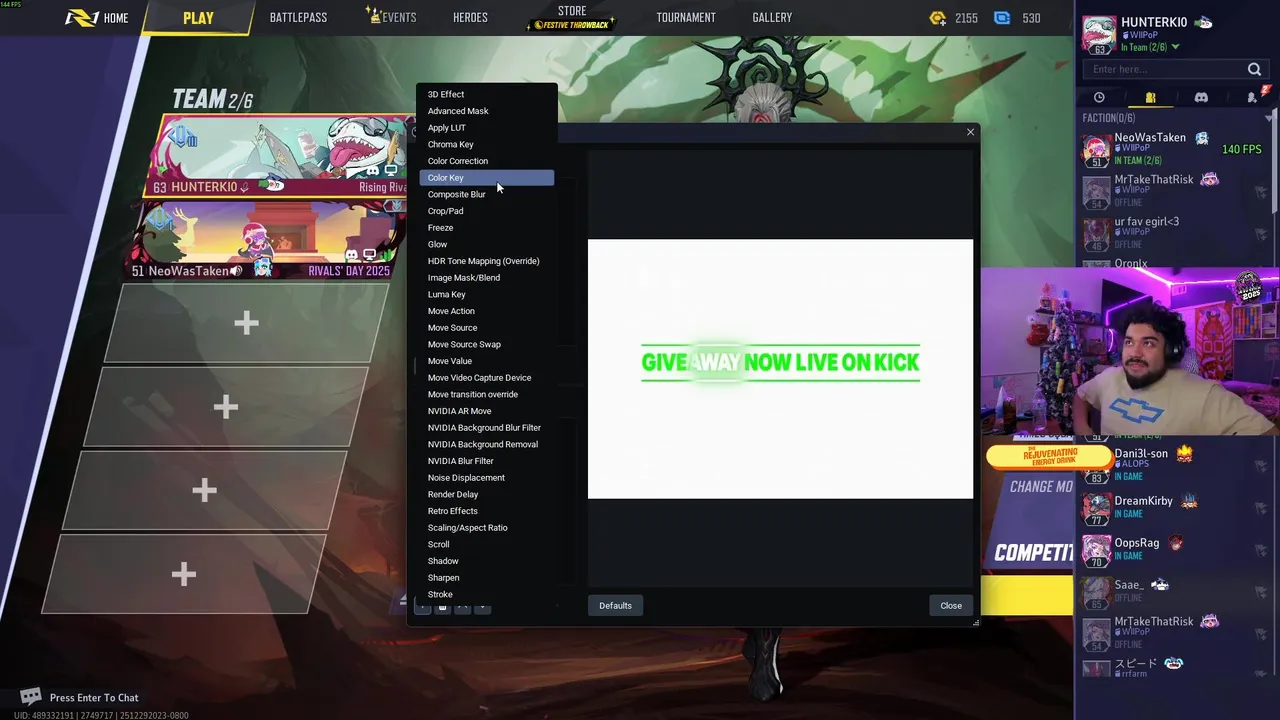Click the giveaway banner preview image
This screenshot has height=720, width=1280.
[780, 368]
